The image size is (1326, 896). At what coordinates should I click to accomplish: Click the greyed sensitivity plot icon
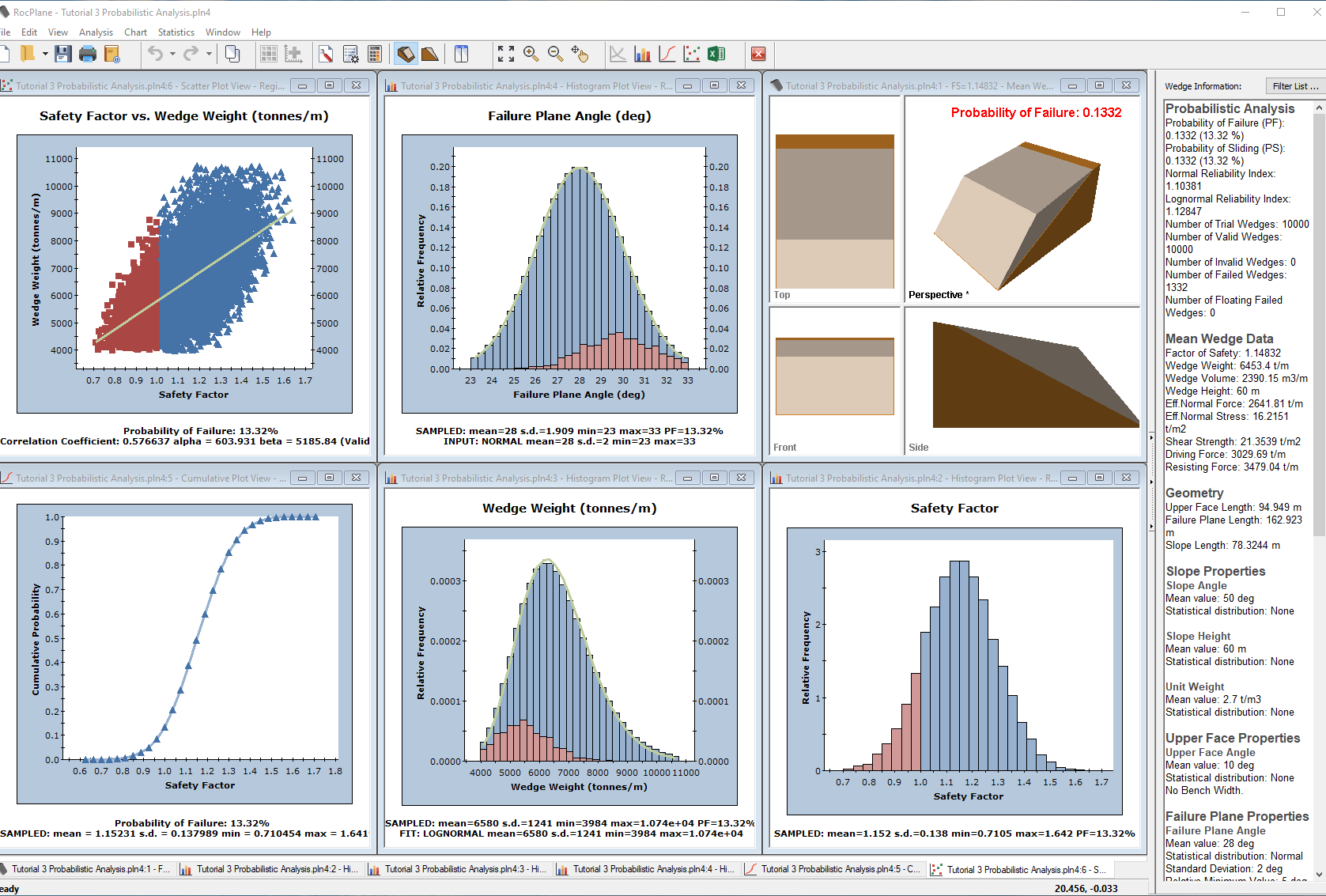(618, 54)
